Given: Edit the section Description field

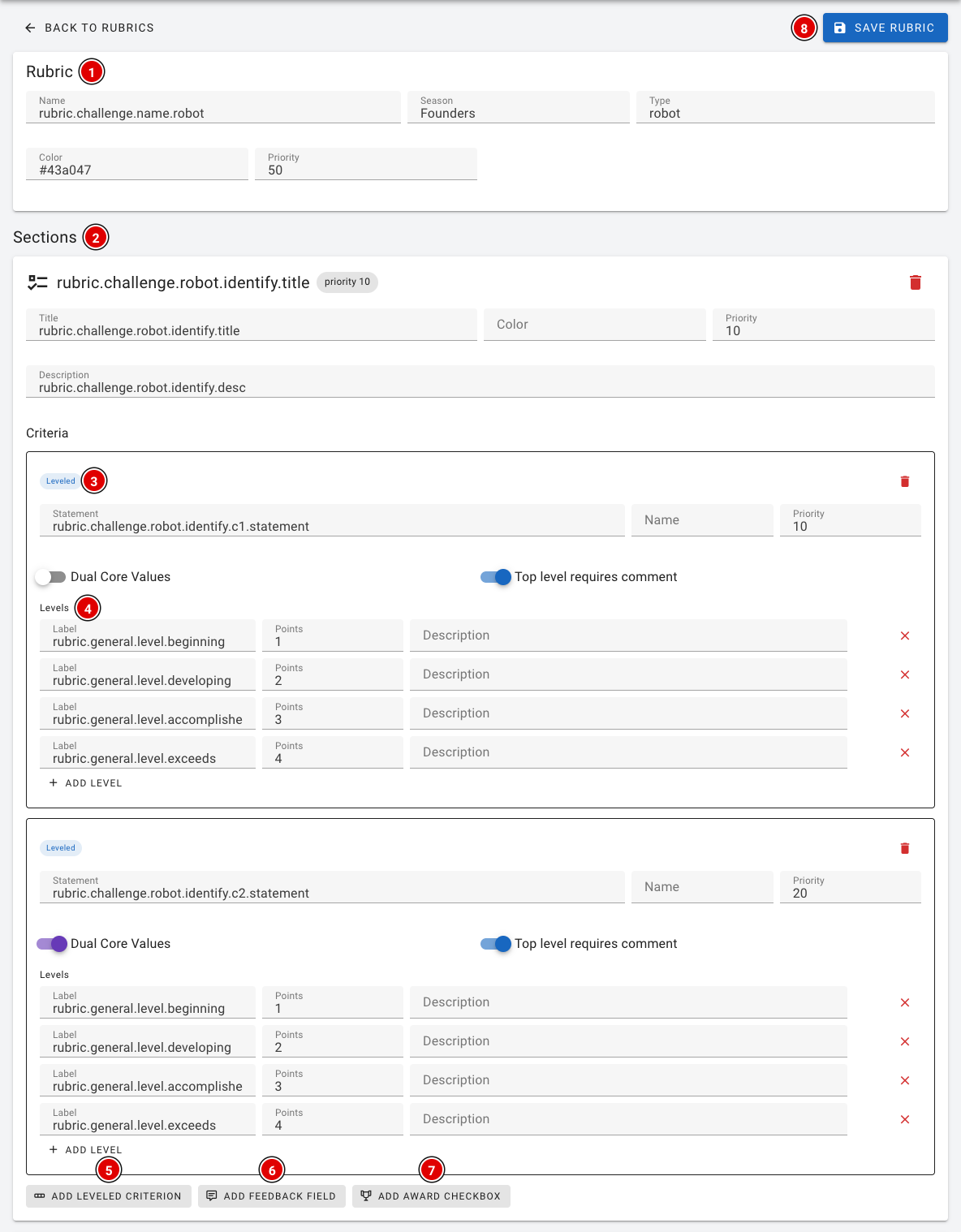Looking at the screenshot, I should pos(480,381).
